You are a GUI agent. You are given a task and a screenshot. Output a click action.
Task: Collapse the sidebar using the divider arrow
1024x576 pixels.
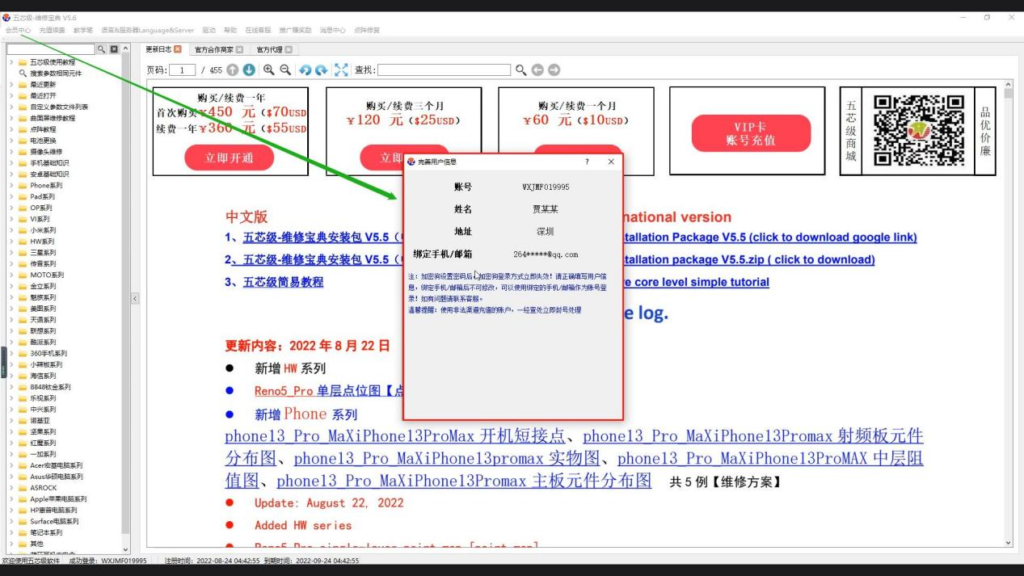[x=135, y=298]
